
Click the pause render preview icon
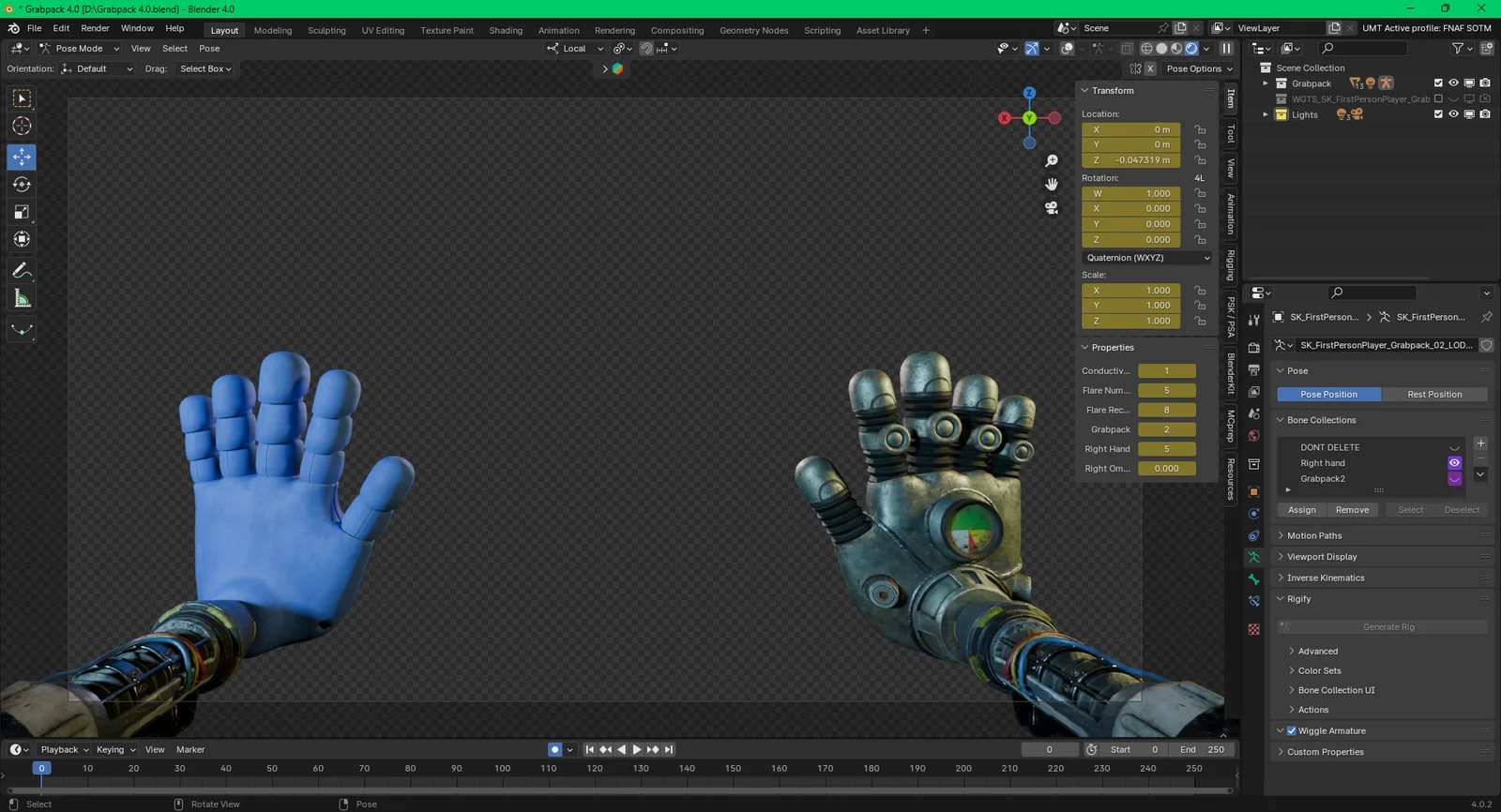pos(1226,48)
